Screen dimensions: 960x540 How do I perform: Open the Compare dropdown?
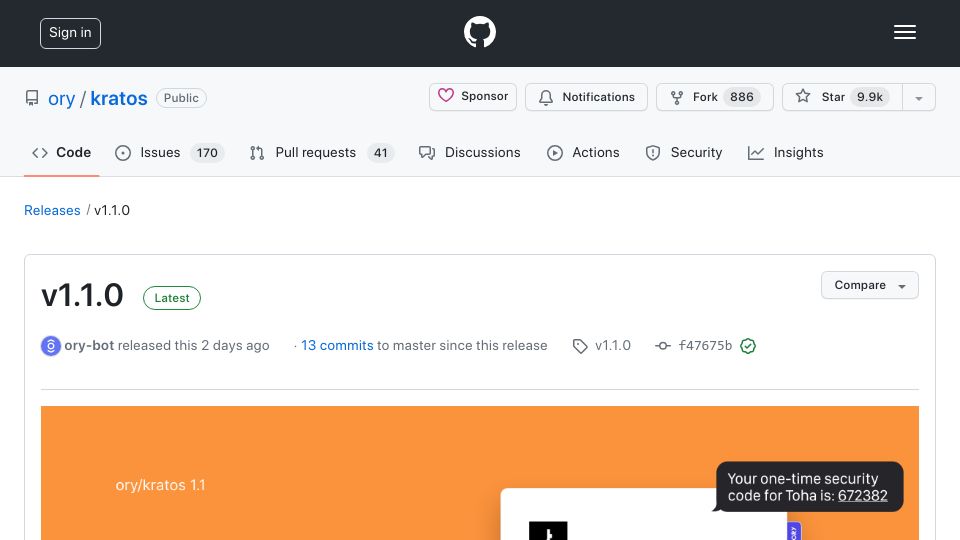coord(869,285)
